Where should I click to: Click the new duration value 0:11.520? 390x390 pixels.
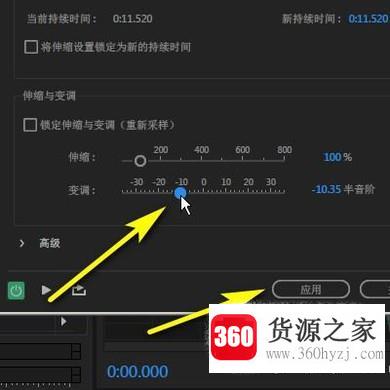click(x=368, y=19)
